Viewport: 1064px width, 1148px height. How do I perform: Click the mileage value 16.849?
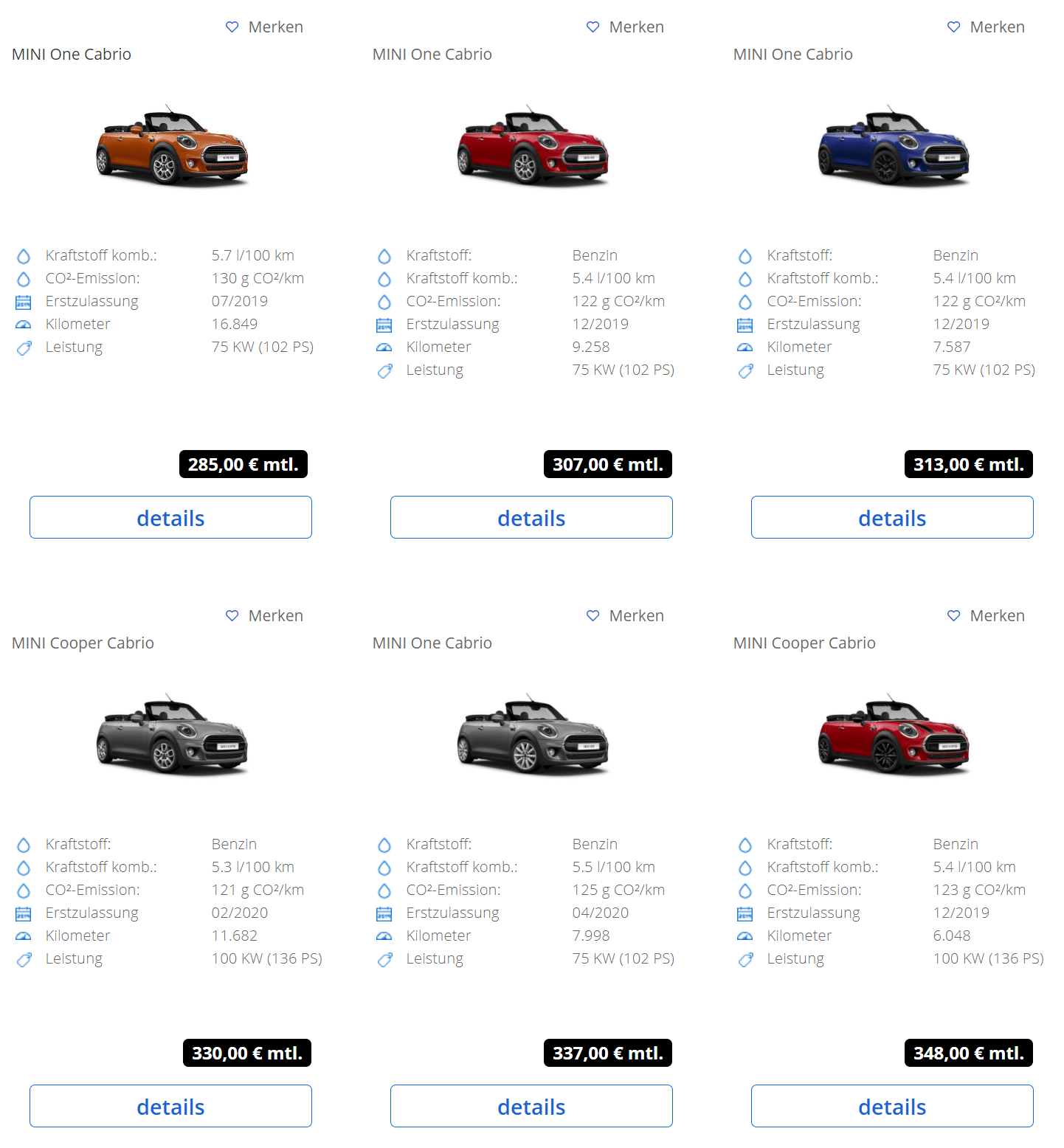(x=235, y=324)
